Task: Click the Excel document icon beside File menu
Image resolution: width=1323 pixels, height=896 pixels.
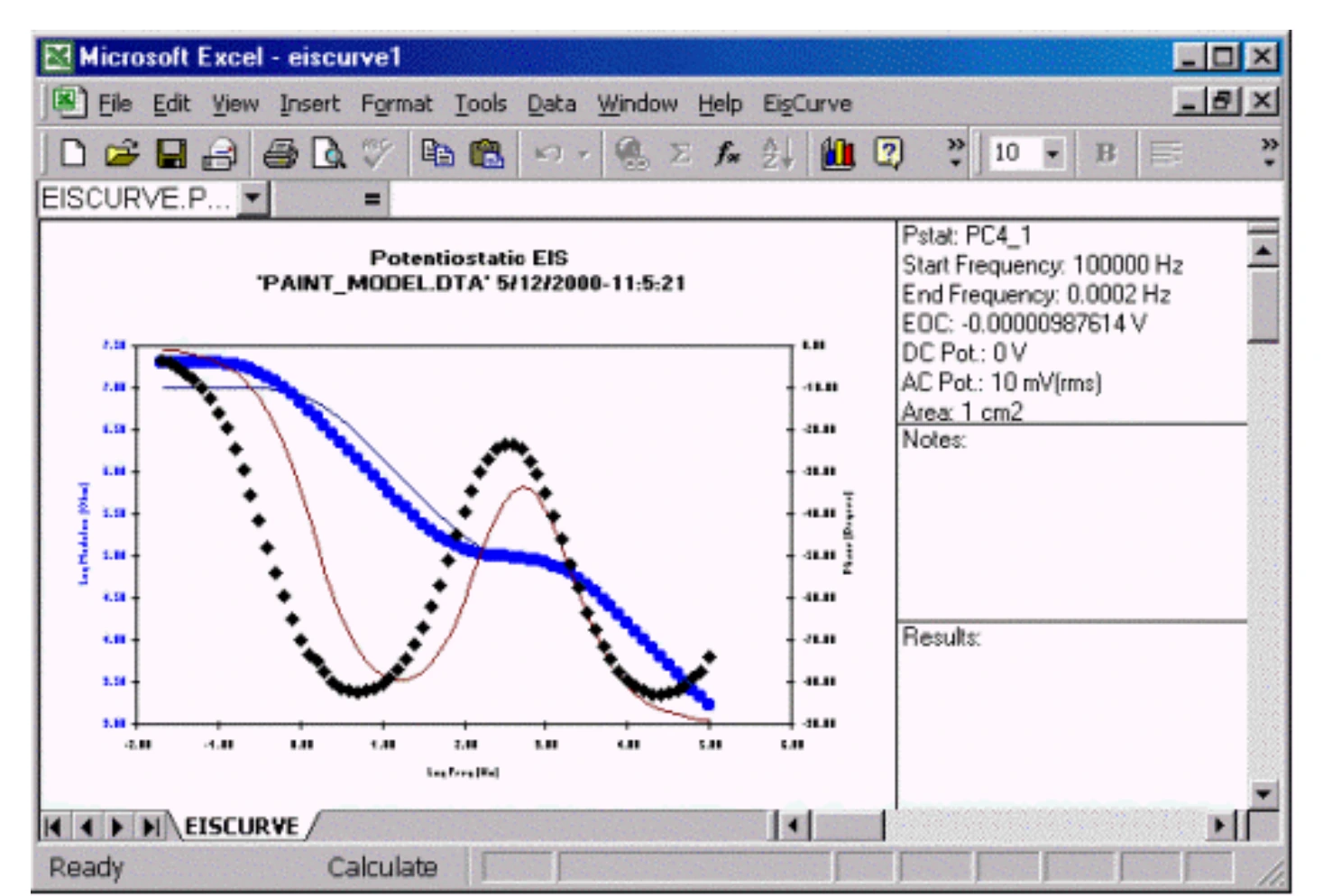Action: [68, 102]
